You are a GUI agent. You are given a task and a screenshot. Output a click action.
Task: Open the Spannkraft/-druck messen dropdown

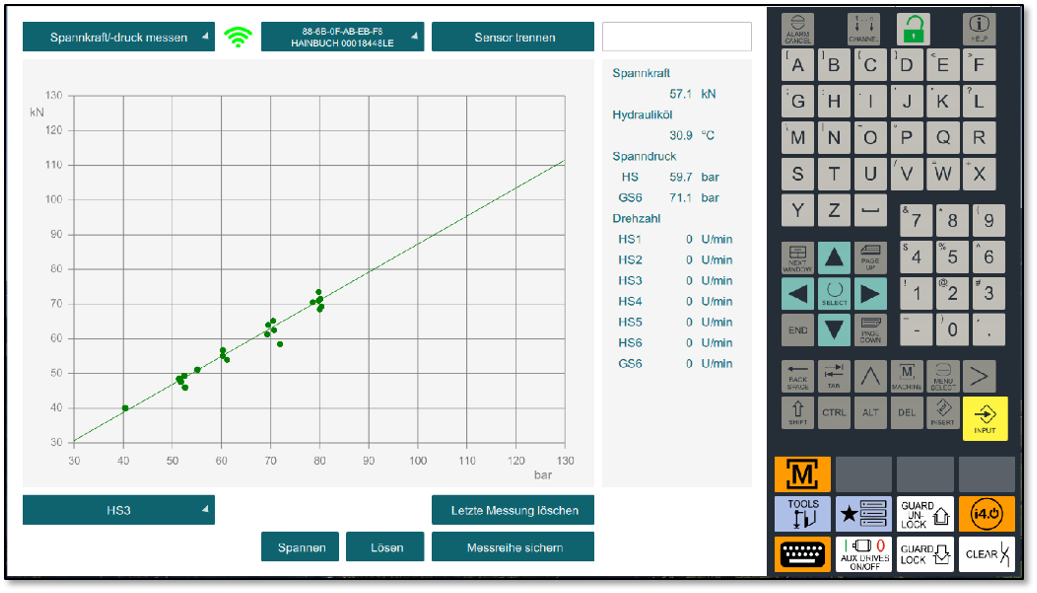tap(118, 37)
